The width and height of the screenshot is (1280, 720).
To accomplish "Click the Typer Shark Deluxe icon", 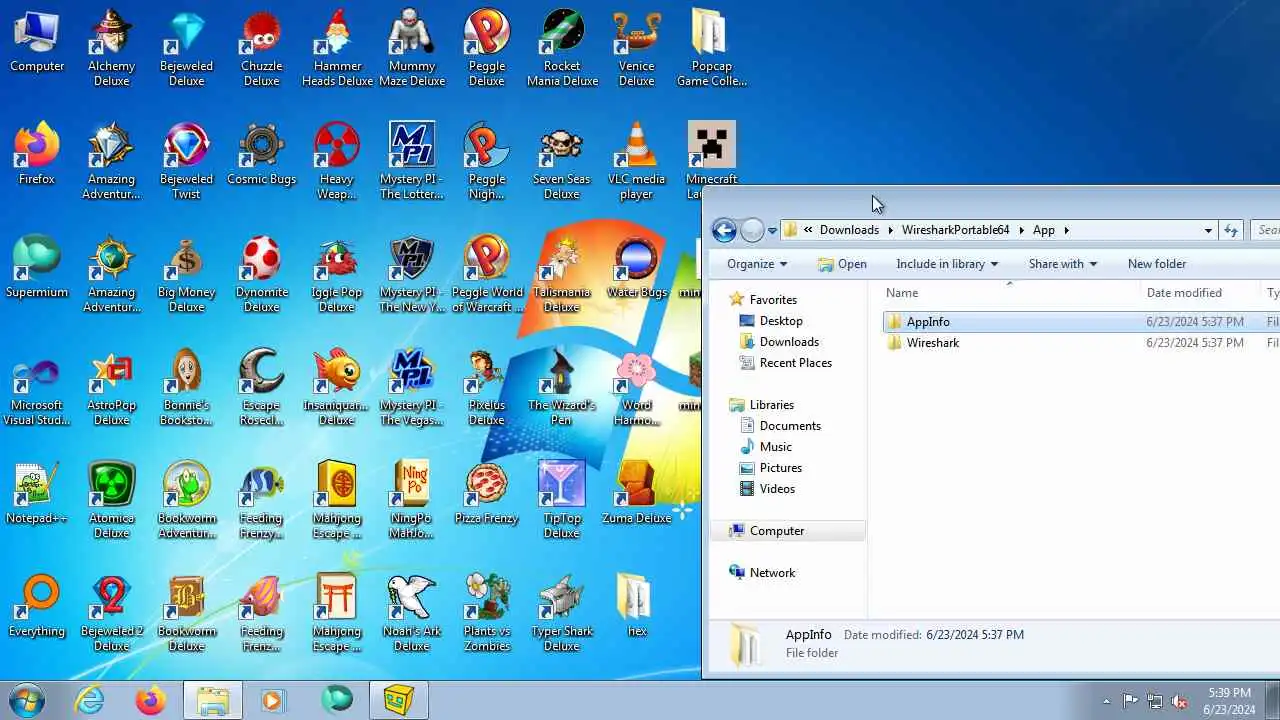I will [x=562, y=613].
